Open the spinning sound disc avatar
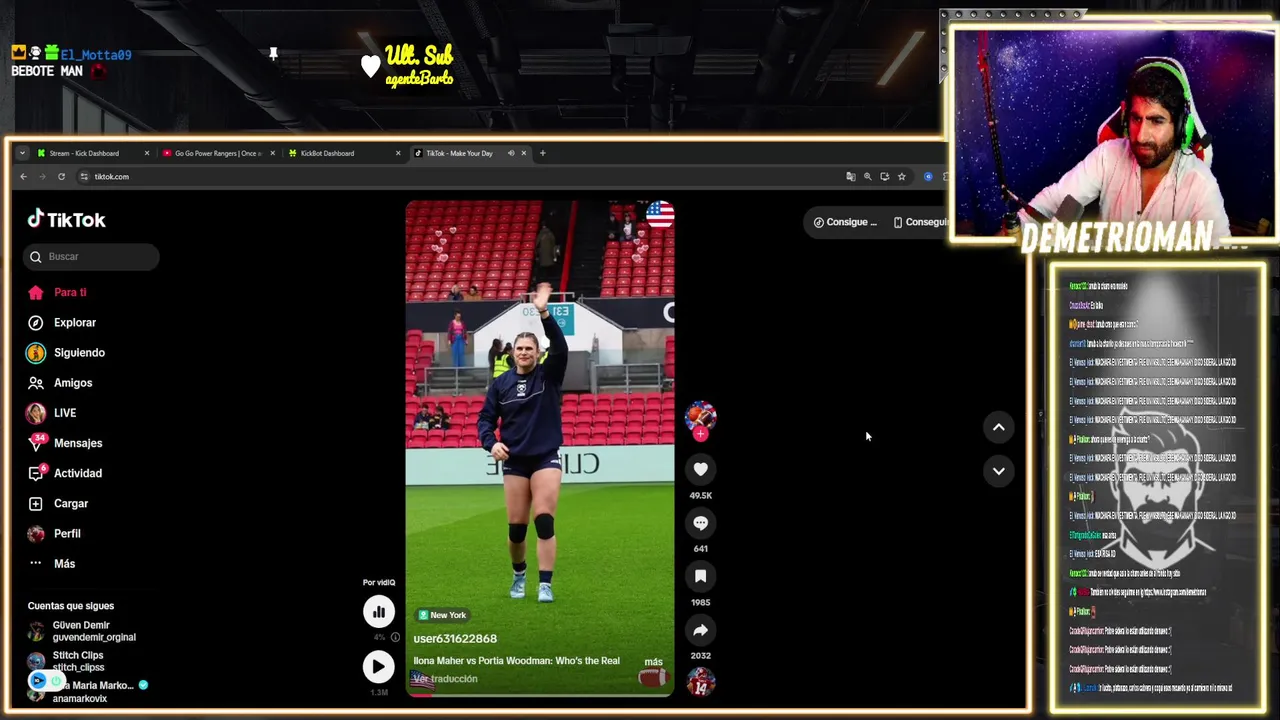 tap(700, 683)
